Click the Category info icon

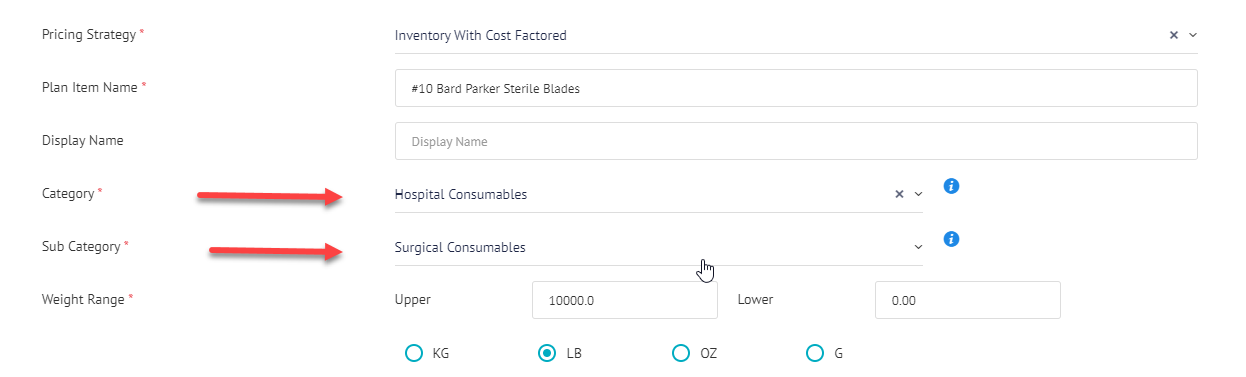point(952,186)
